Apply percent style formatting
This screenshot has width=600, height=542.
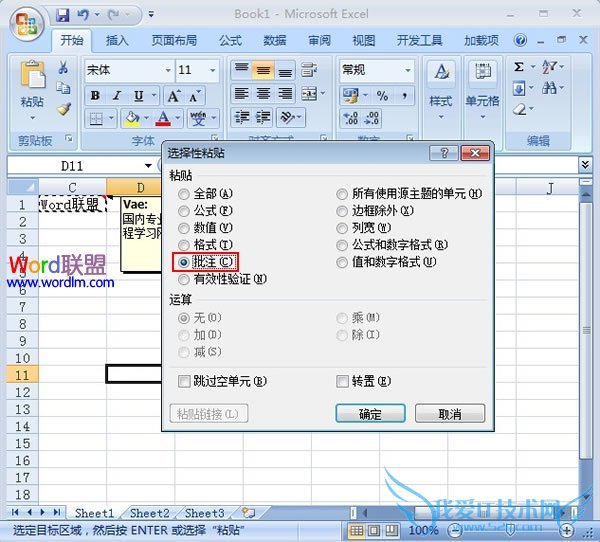(382, 95)
